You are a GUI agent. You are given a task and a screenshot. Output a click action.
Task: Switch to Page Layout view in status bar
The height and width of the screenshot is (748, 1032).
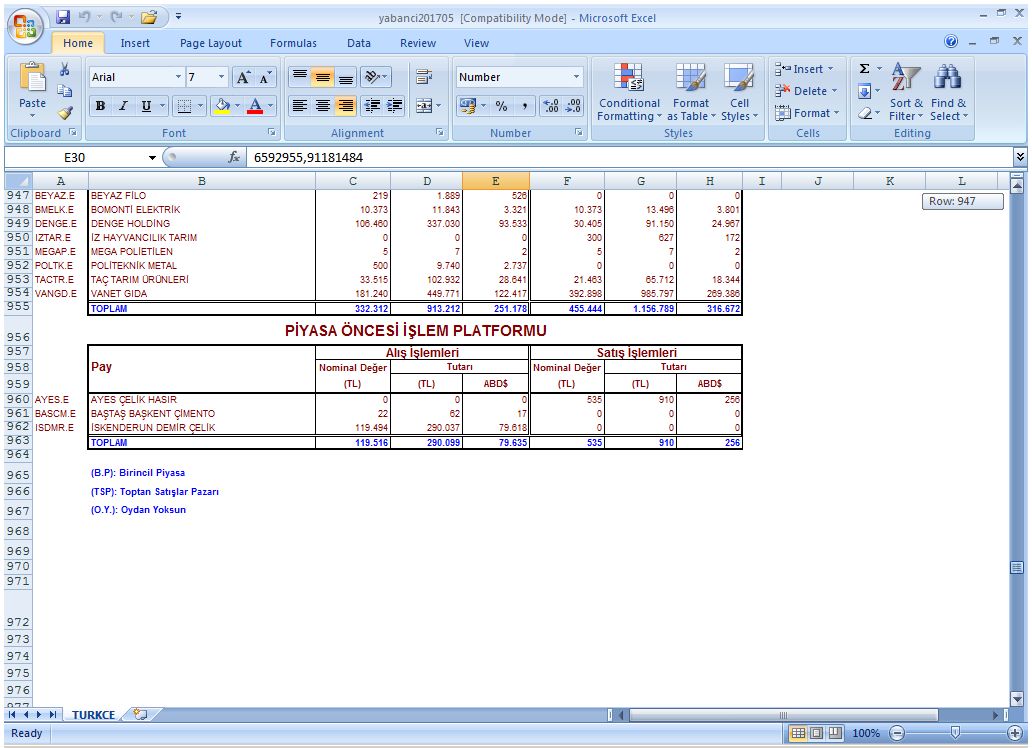coord(816,733)
